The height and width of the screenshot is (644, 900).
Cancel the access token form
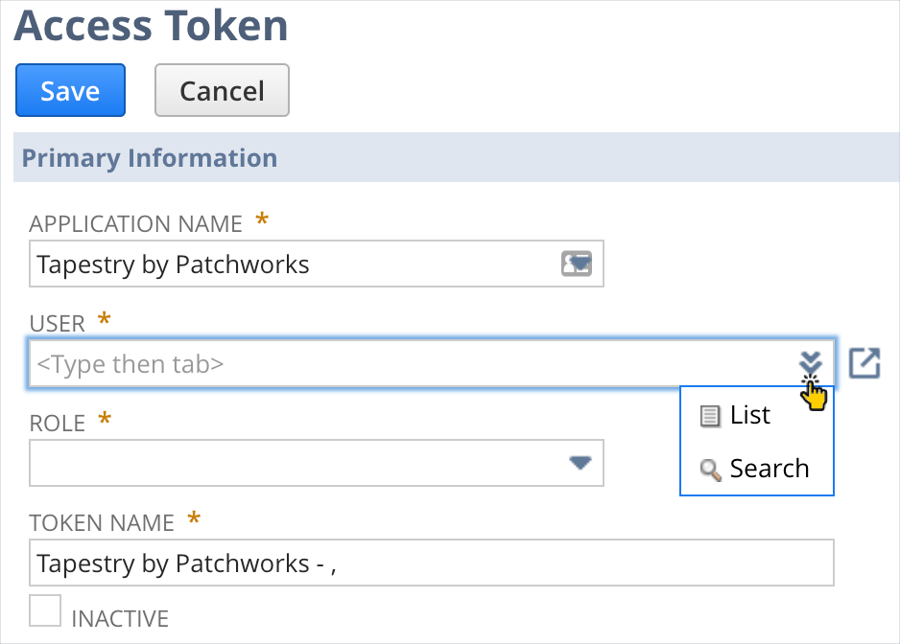coord(221,91)
